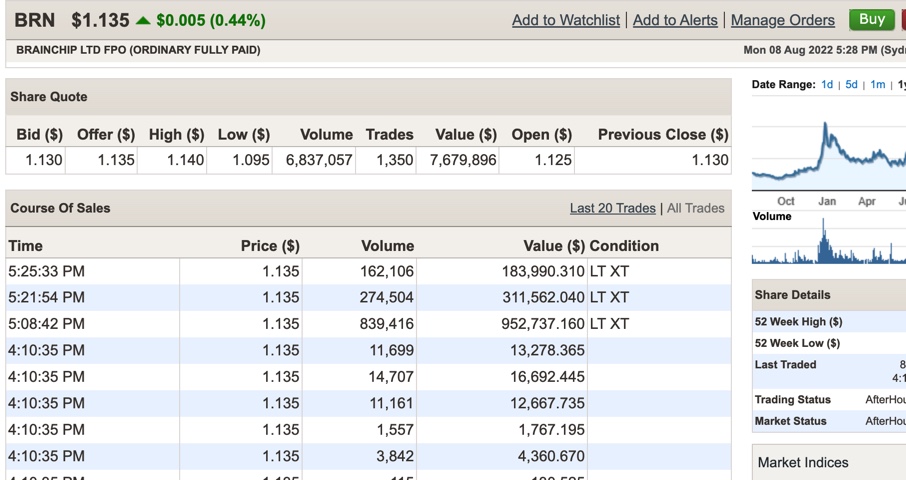Click the Time column header
The image size is (906, 480).
(26, 245)
